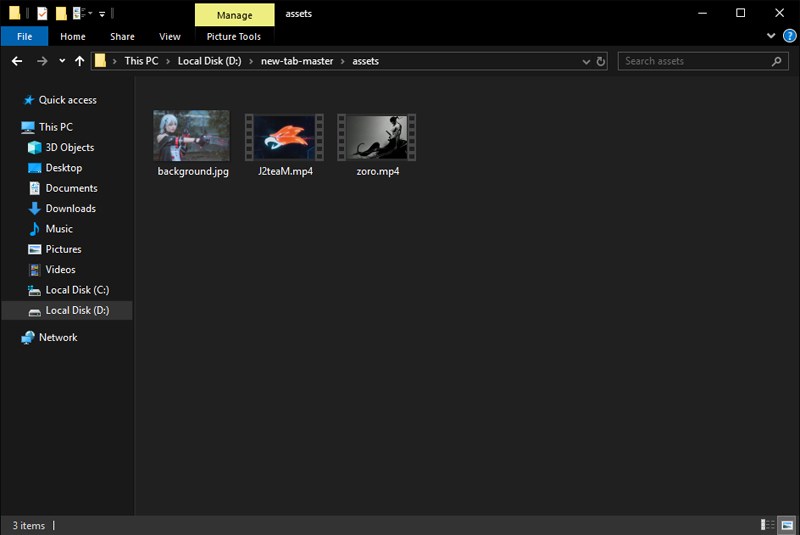Select Downloads in the navigation pane
800x535 pixels.
click(x=70, y=208)
